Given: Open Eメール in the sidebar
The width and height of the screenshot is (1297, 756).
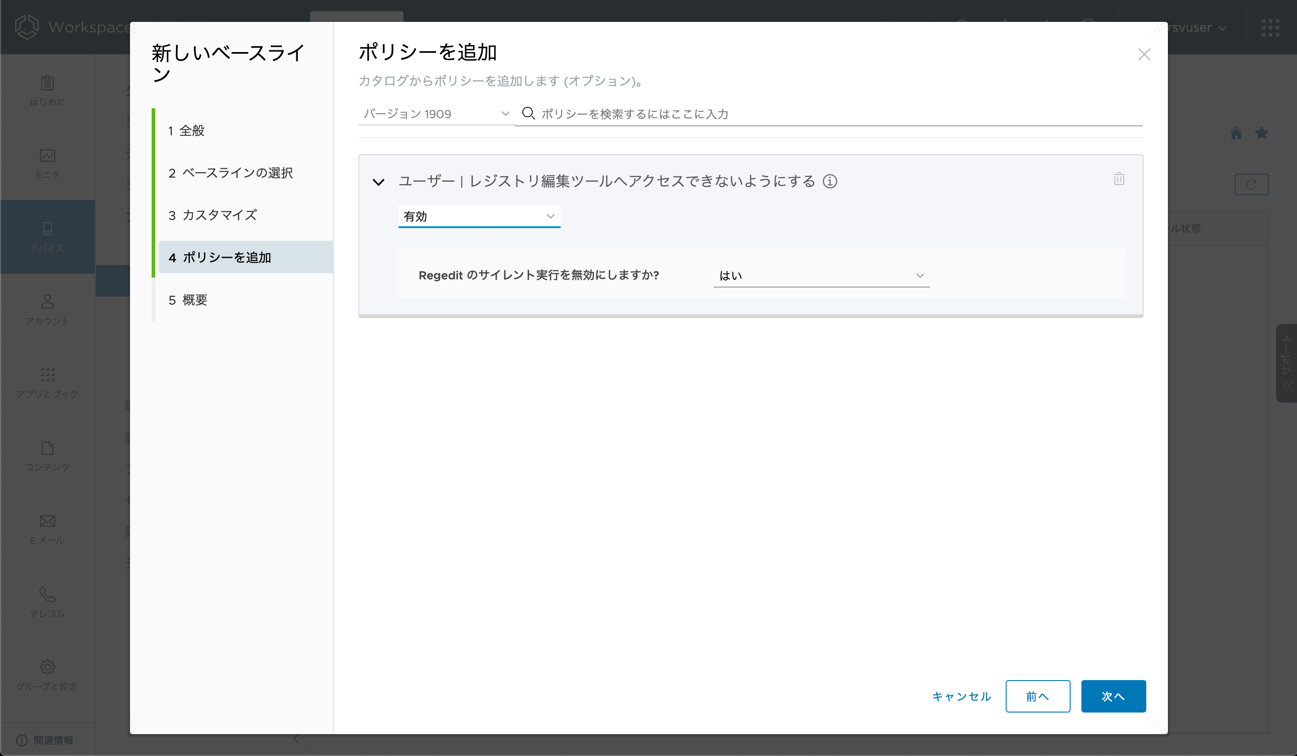Looking at the screenshot, I should 47,529.
